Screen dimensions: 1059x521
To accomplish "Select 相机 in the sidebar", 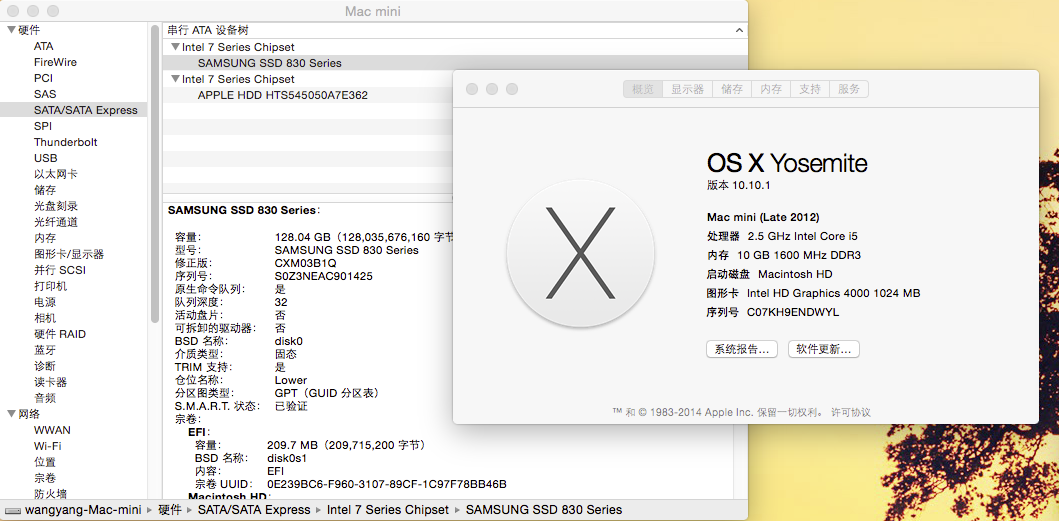I will [45, 318].
